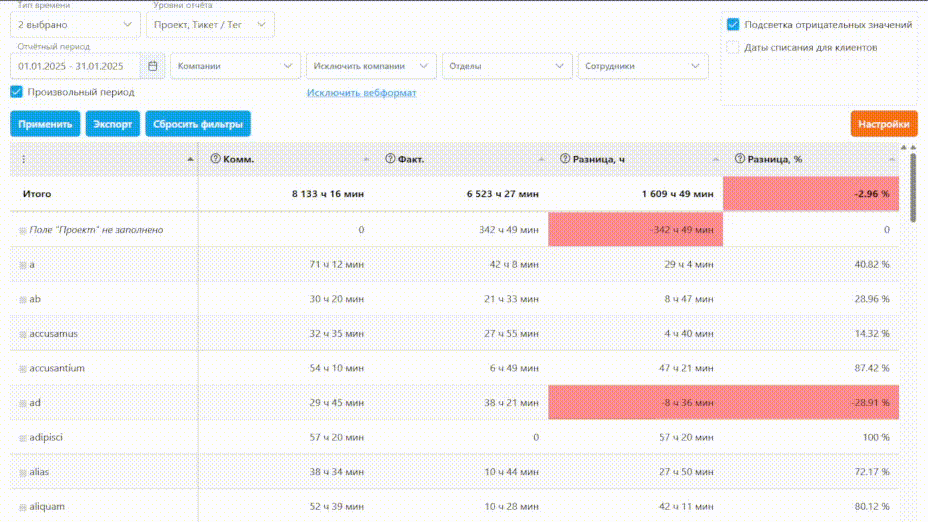The image size is (928, 522).
Task: Click the help icon next to Комм.
Action: (x=216, y=159)
